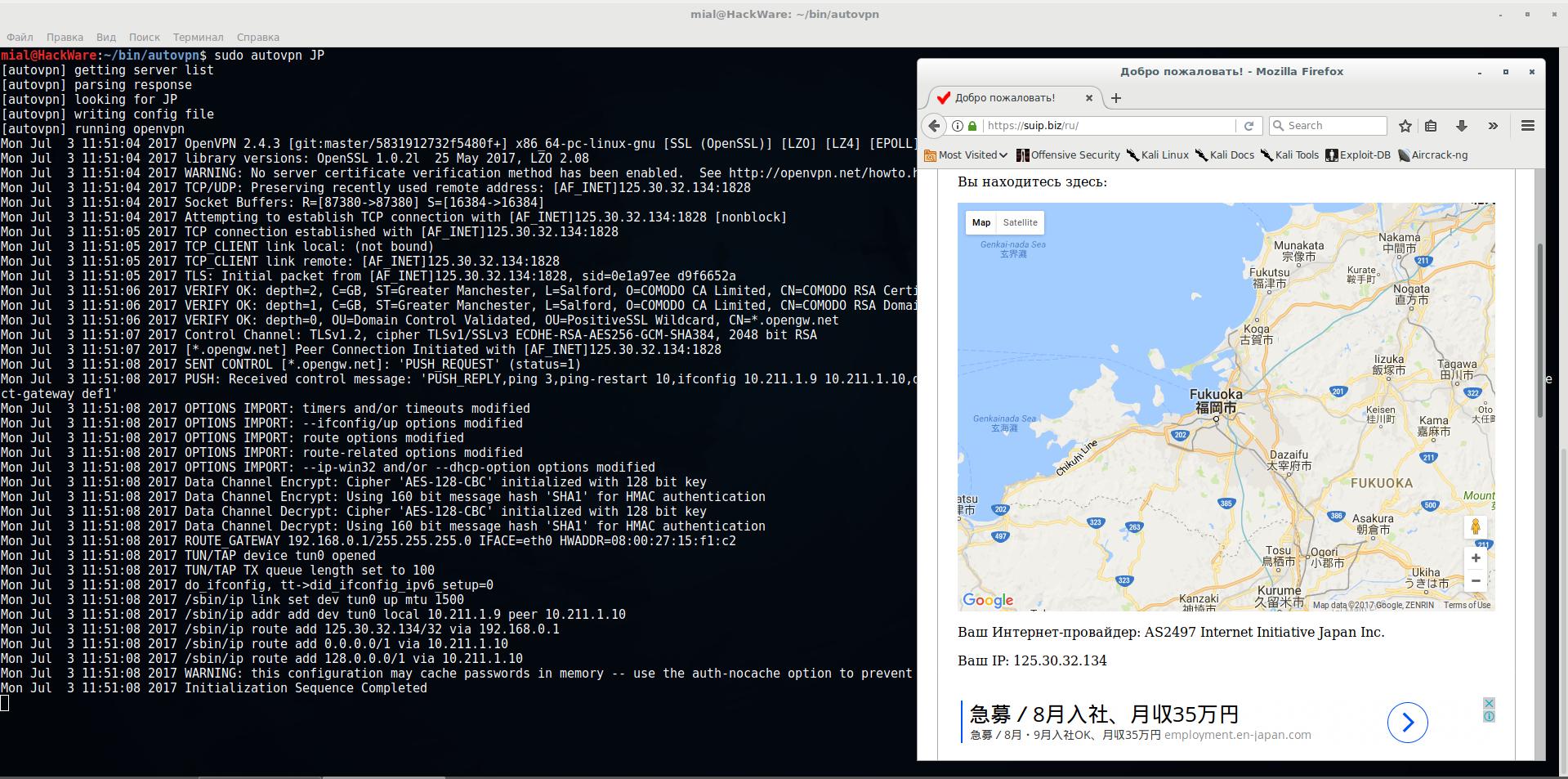Open the Firefox downloads arrow
The image size is (1568, 779).
click(1461, 126)
